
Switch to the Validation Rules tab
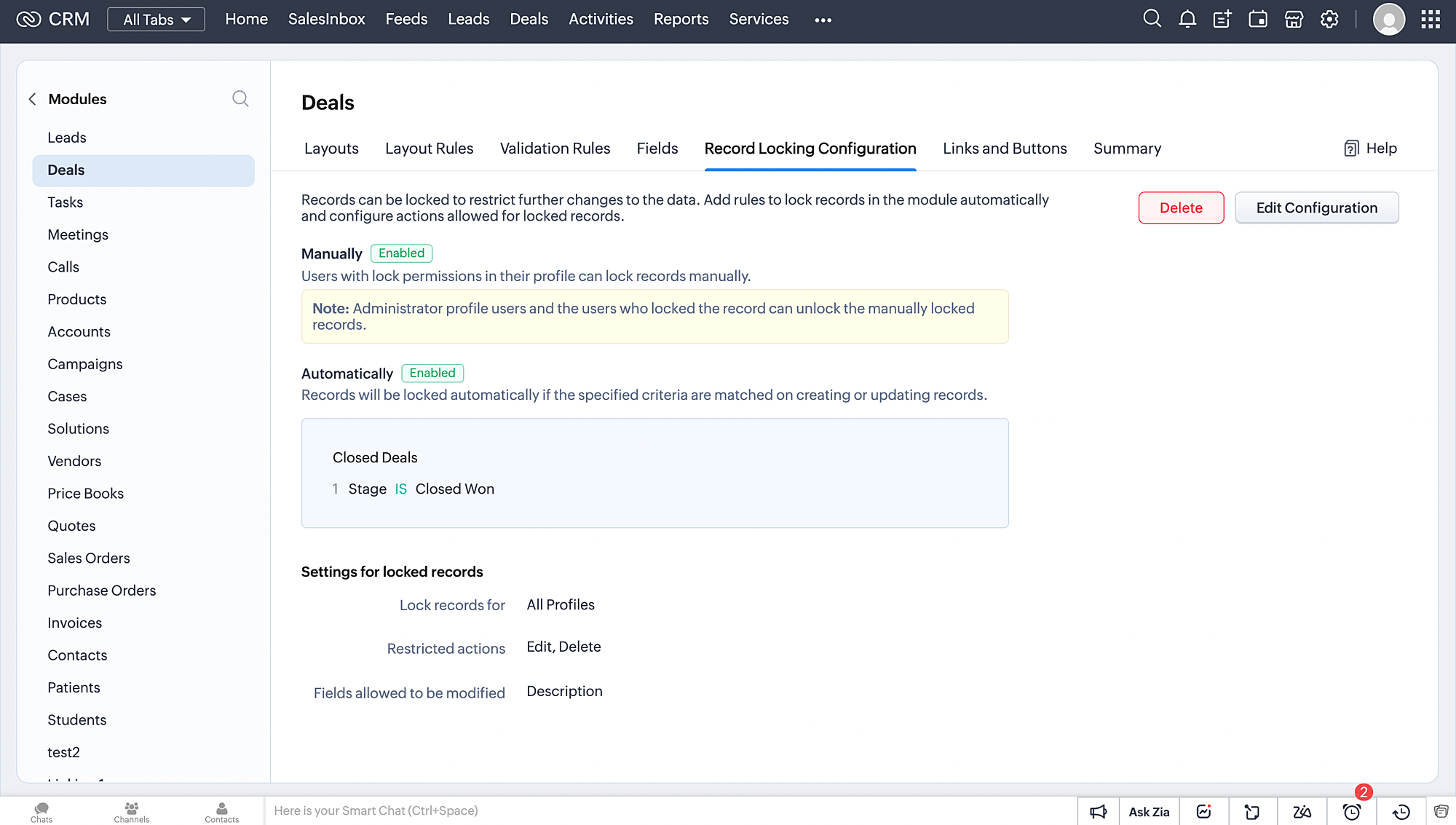(555, 149)
